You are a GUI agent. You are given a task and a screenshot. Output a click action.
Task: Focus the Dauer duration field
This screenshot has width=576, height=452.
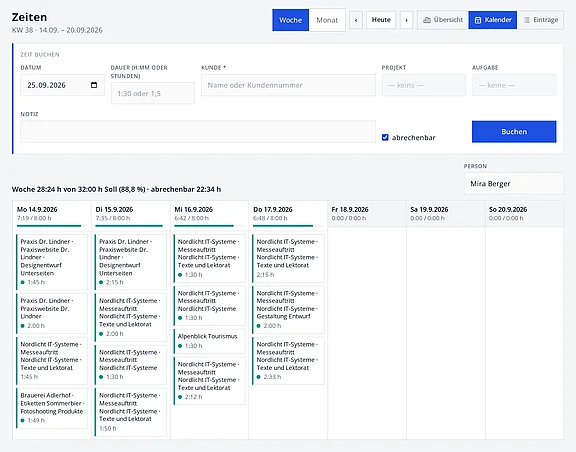point(153,93)
